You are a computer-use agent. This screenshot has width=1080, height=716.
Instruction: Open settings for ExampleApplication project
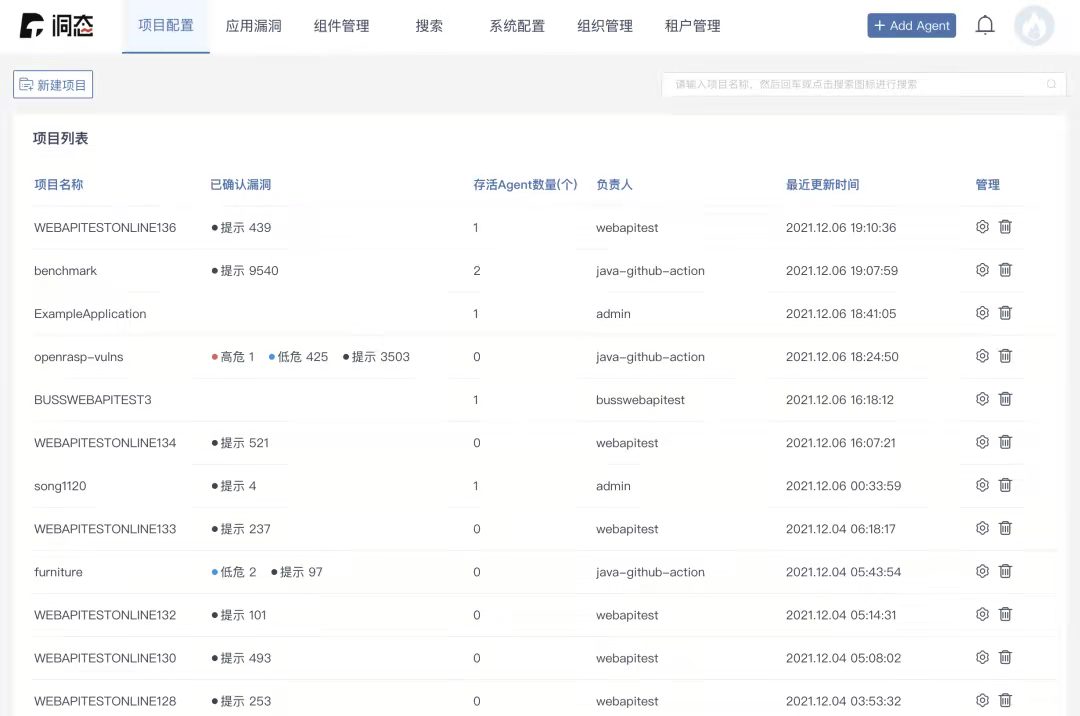tap(982, 313)
